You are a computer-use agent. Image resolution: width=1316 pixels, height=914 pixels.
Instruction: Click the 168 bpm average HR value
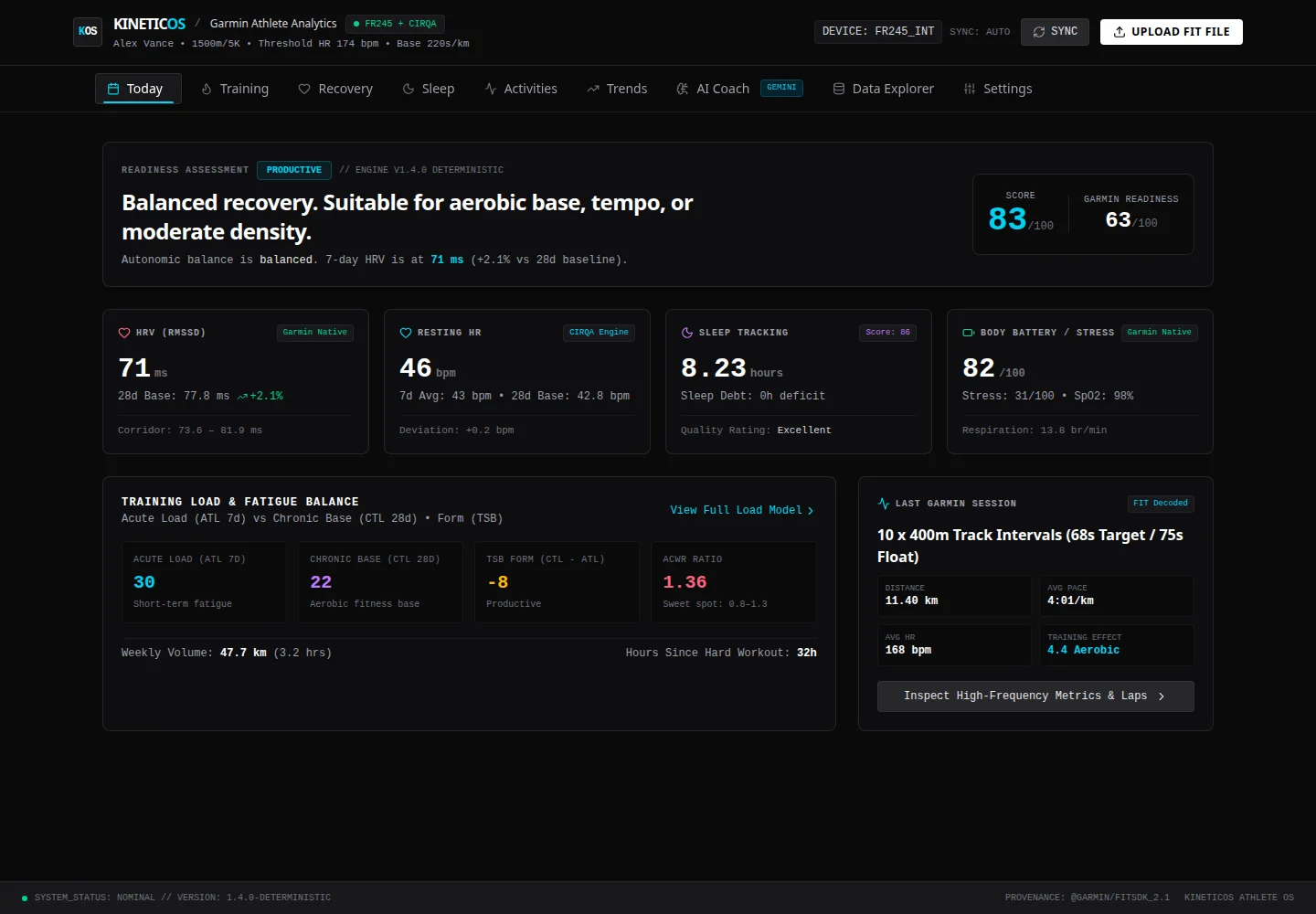908,650
